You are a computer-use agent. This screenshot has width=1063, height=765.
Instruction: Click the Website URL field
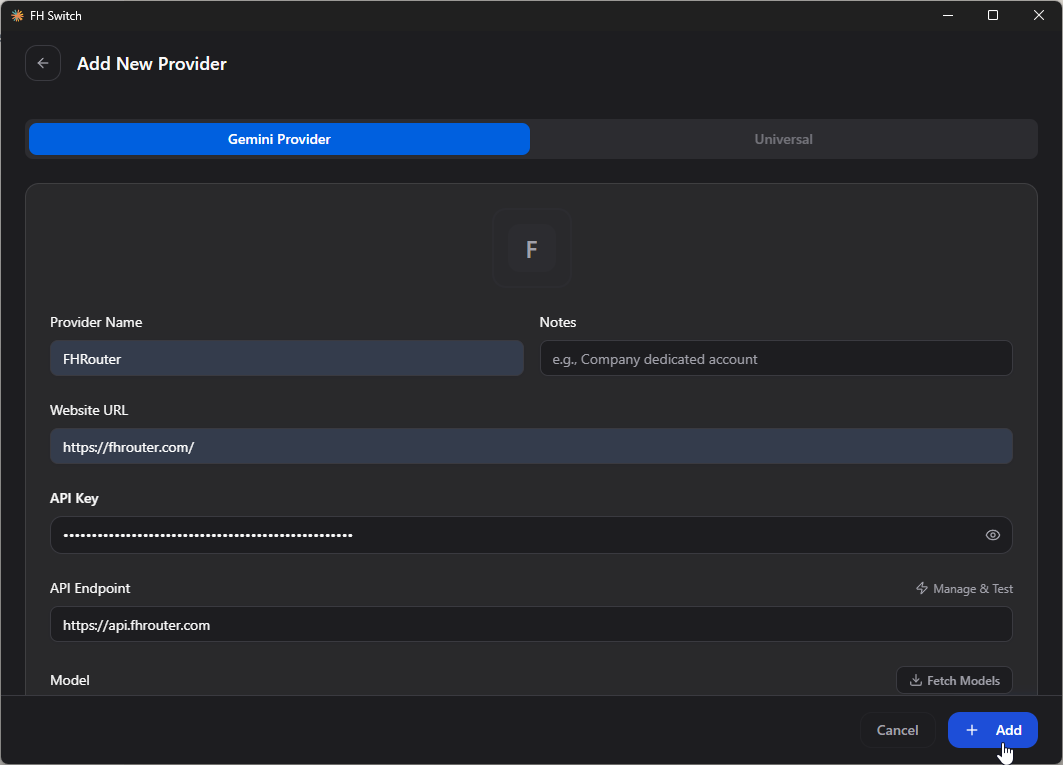pyautogui.click(x=531, y=446)
